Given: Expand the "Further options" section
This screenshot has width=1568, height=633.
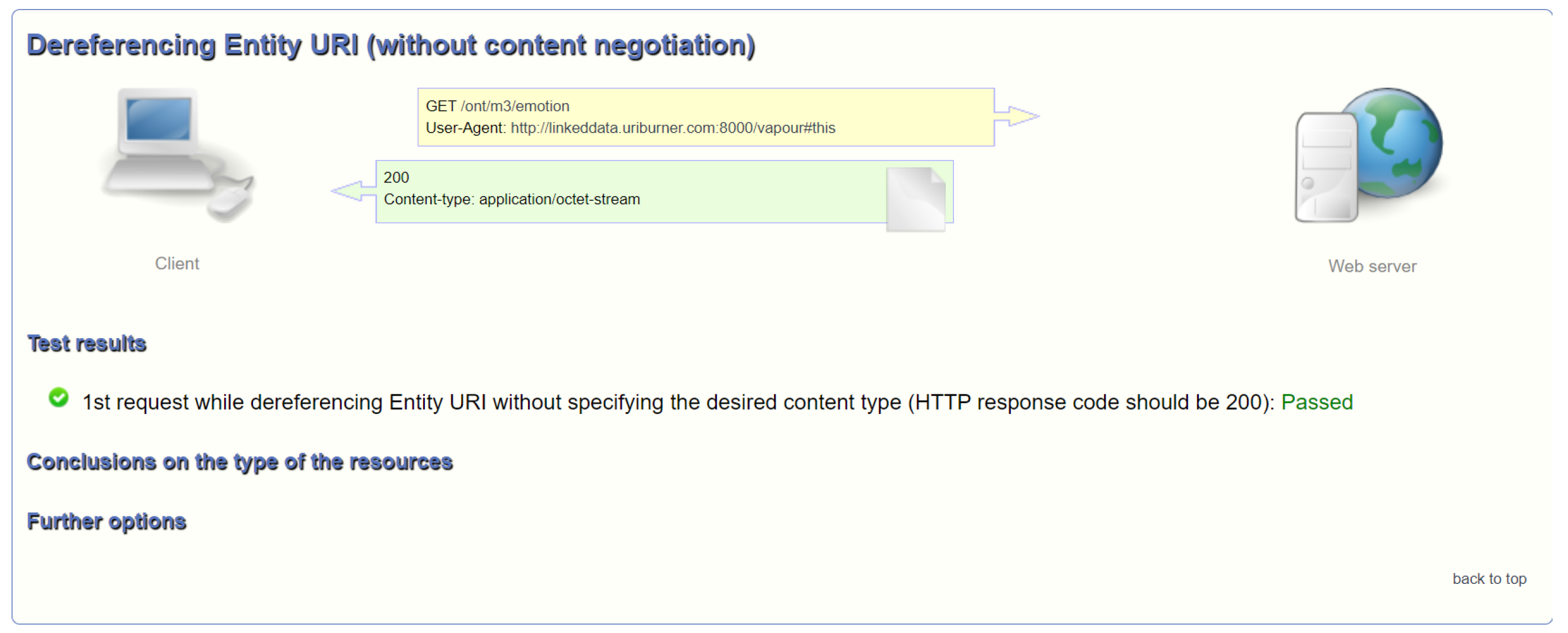Looking at the screenshot, I should (x=107, y=522).
